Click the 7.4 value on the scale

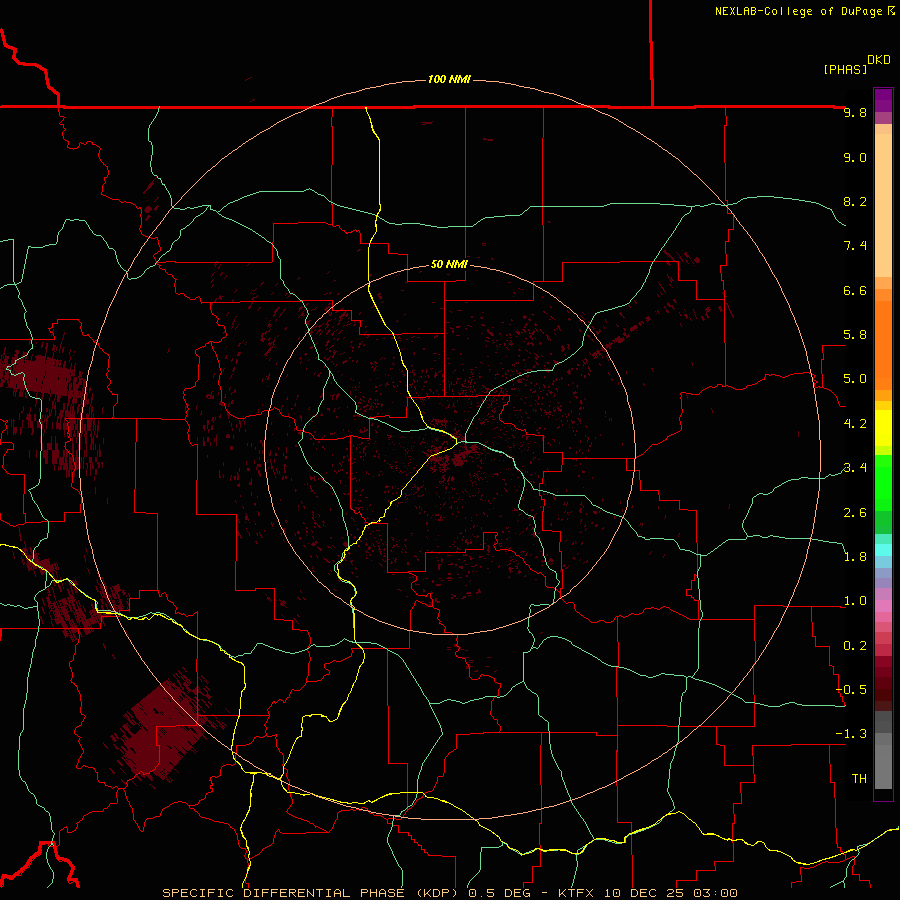855,246
